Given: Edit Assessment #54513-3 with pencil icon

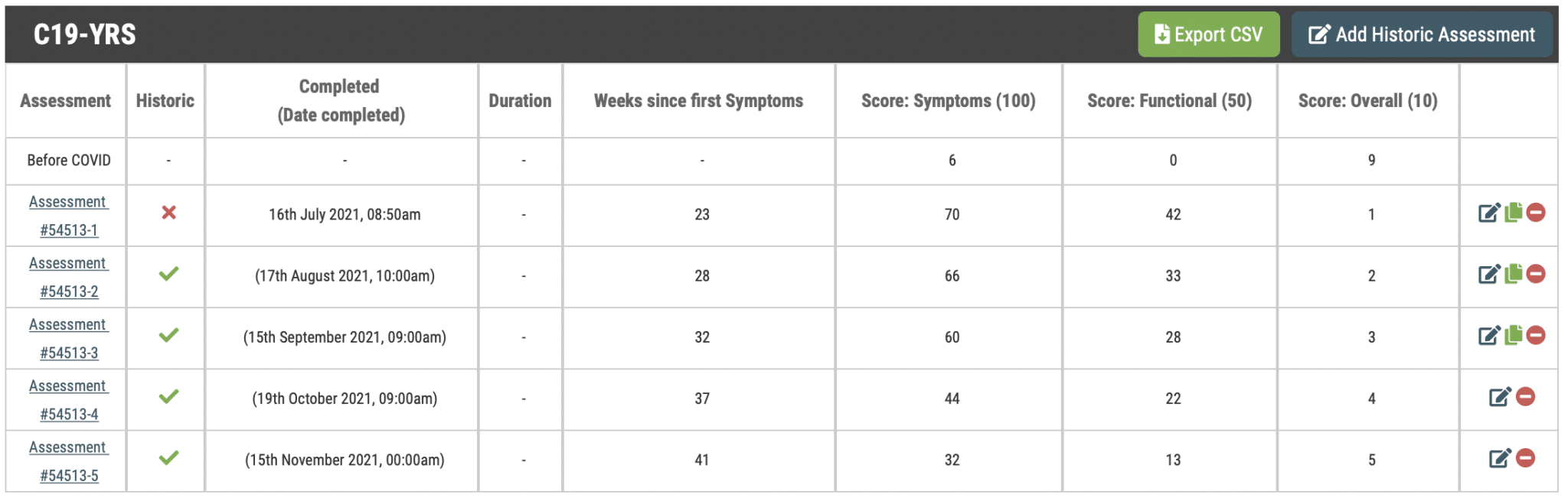Looking at the screenshot, I should tap(1488, 335).
